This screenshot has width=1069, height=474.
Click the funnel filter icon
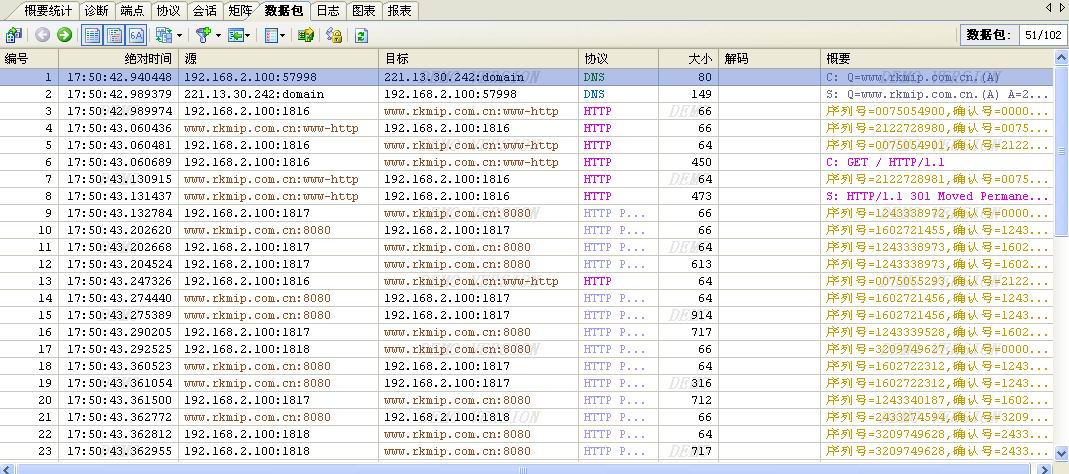tap(203, 35)
